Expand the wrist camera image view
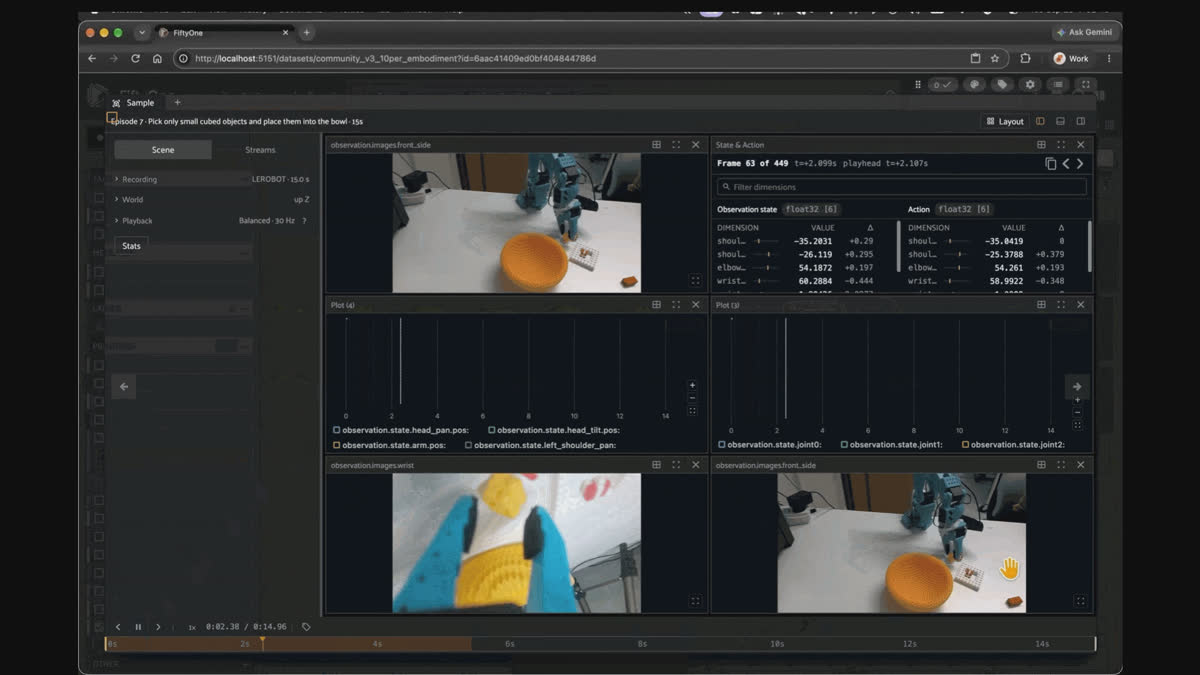1200x675 pixels. (x=695, y=601)
